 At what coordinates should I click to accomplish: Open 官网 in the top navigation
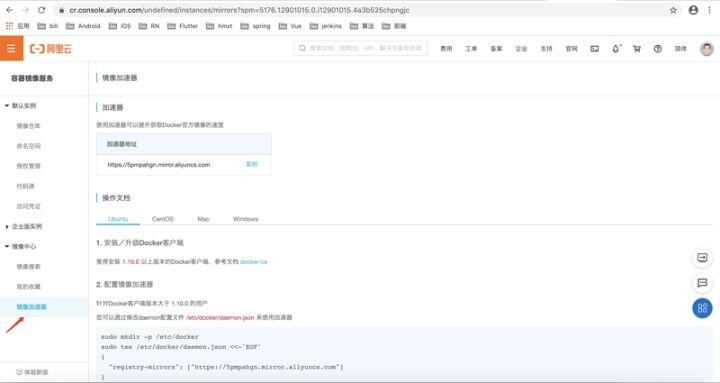click(x=571, y=49)
